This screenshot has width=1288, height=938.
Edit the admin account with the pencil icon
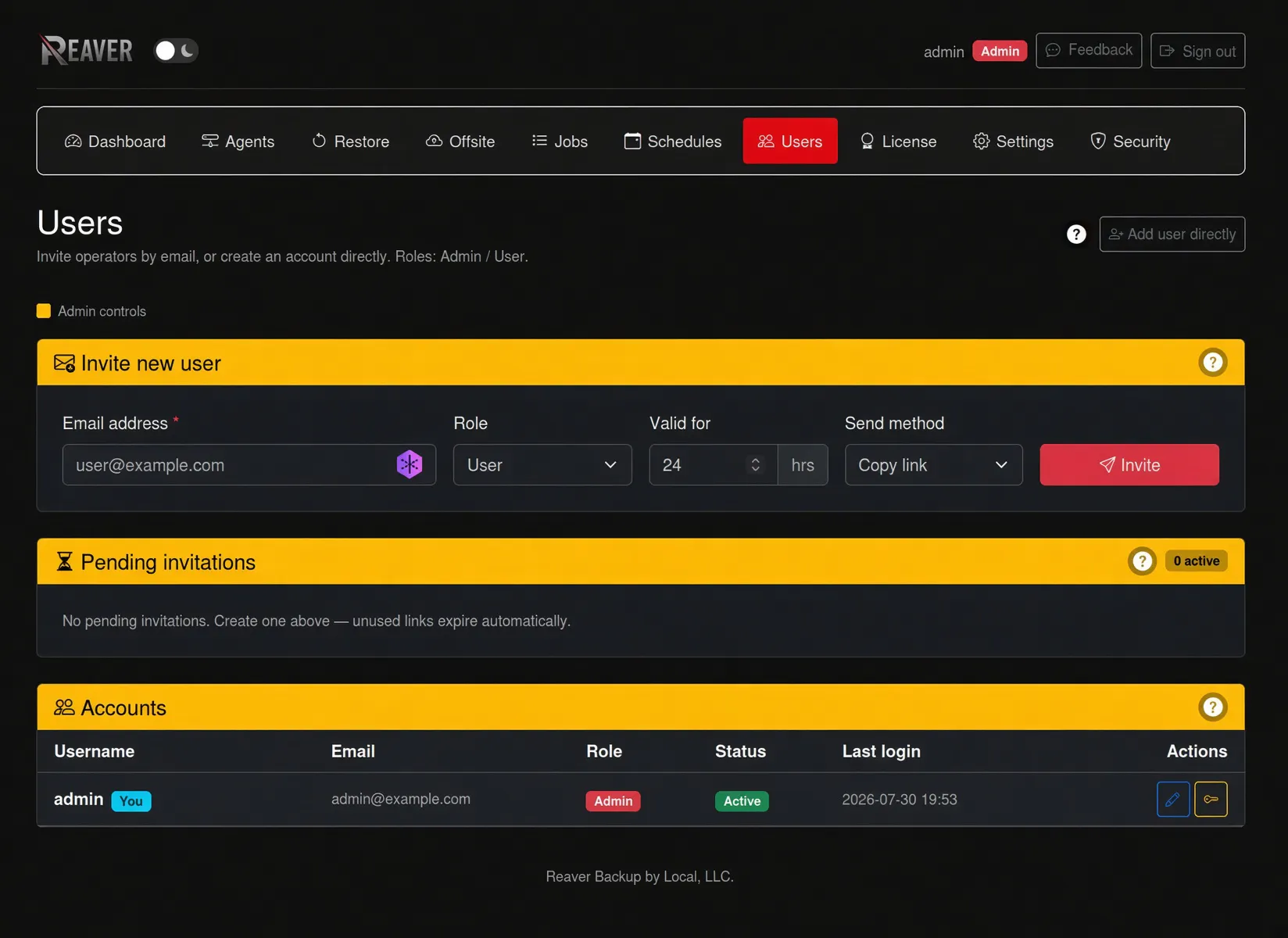coord(1173,800)
